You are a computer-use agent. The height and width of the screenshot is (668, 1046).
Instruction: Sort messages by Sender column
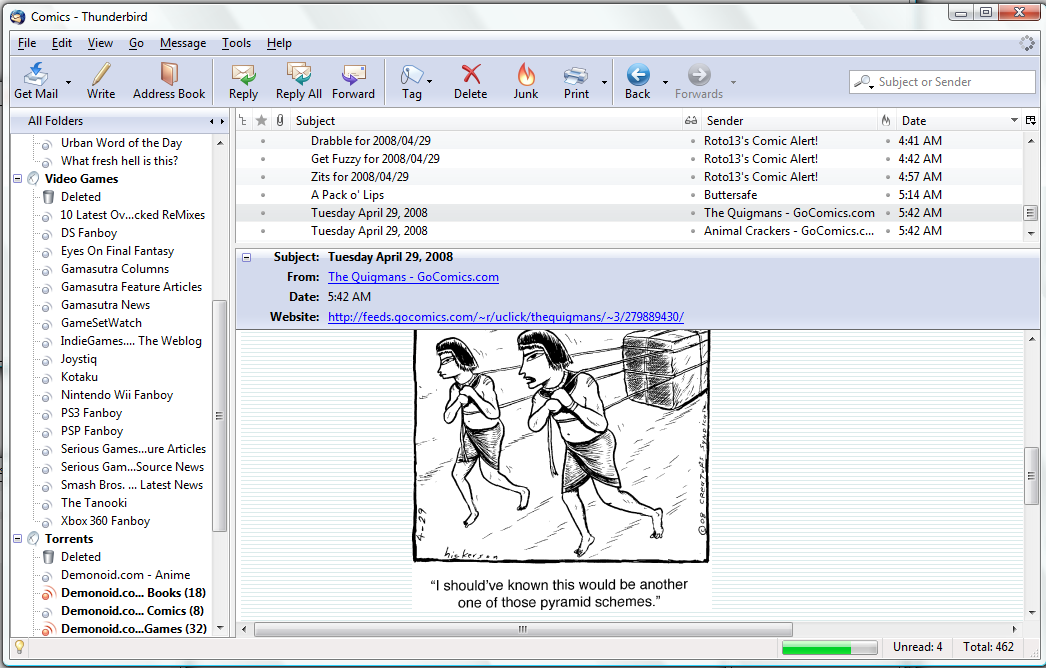789,120
